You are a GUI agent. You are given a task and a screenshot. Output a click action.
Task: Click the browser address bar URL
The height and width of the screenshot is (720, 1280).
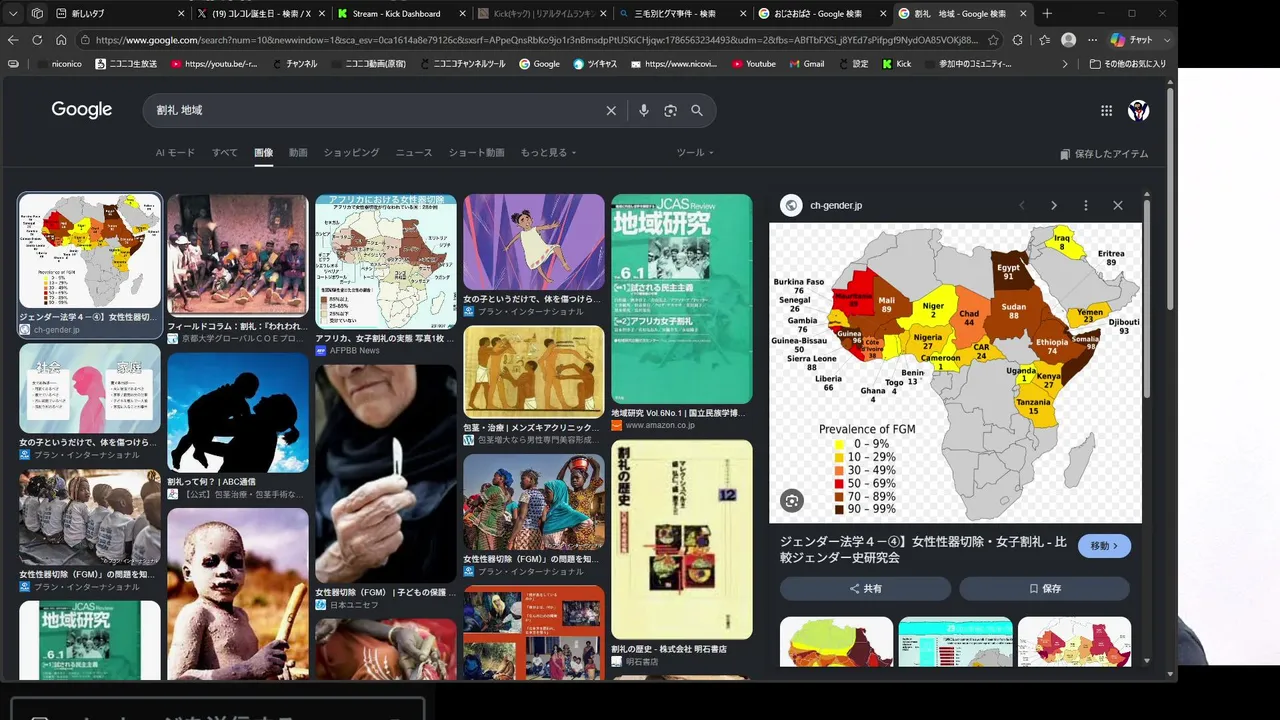(x=530, y=40)
